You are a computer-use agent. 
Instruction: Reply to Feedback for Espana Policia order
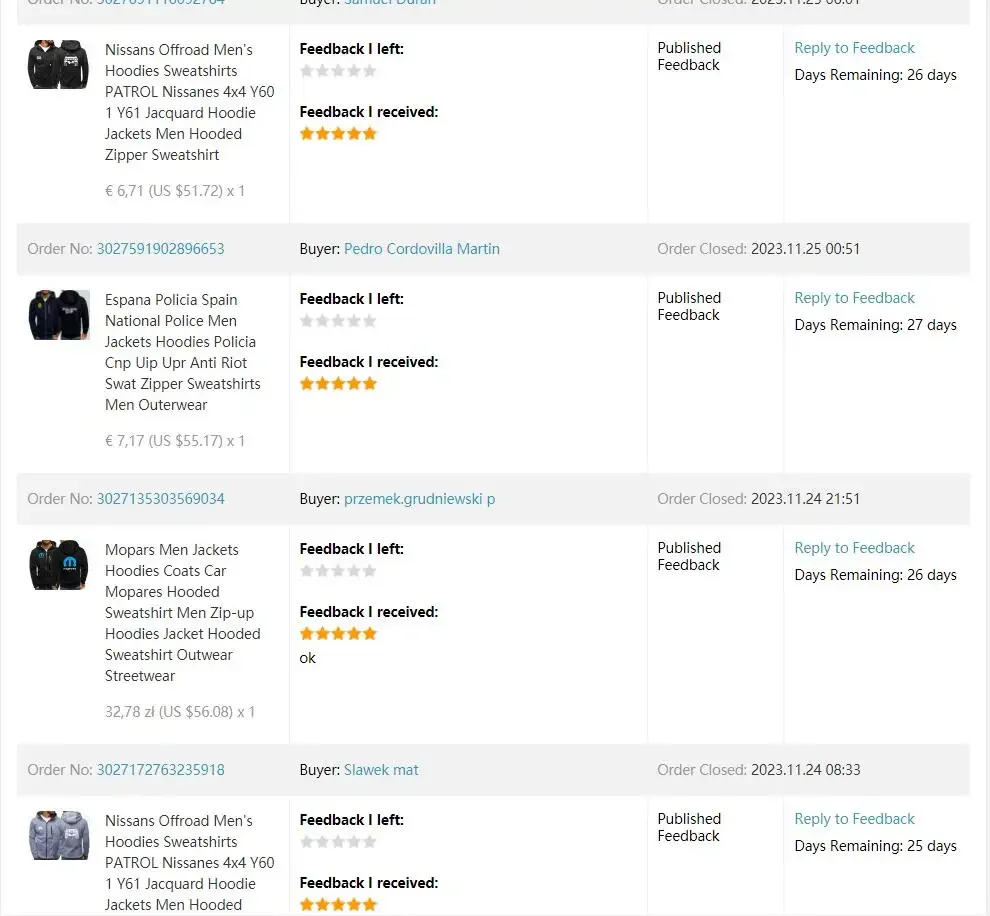(854, 298)
